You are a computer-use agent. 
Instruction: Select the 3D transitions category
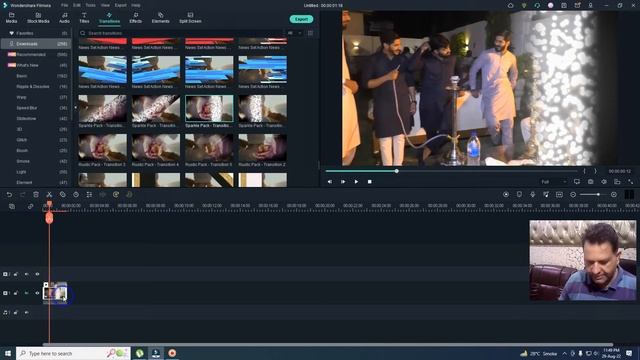[36, 129]
